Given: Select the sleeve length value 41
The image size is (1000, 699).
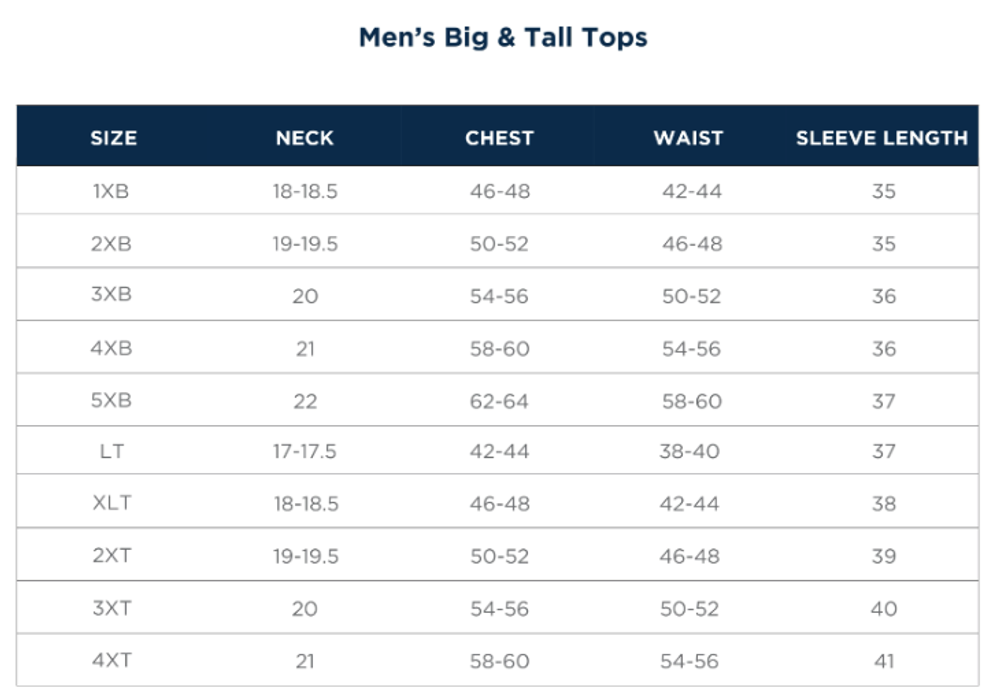Looking at the screenshot, I should click(883, 660).
